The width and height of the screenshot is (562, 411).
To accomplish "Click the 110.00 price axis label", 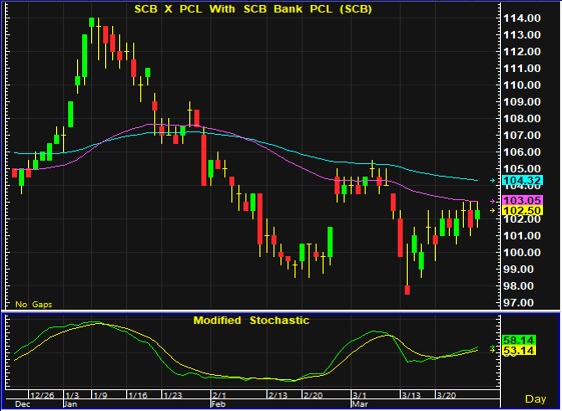I will pyautogui.click(x=522, y=85).
